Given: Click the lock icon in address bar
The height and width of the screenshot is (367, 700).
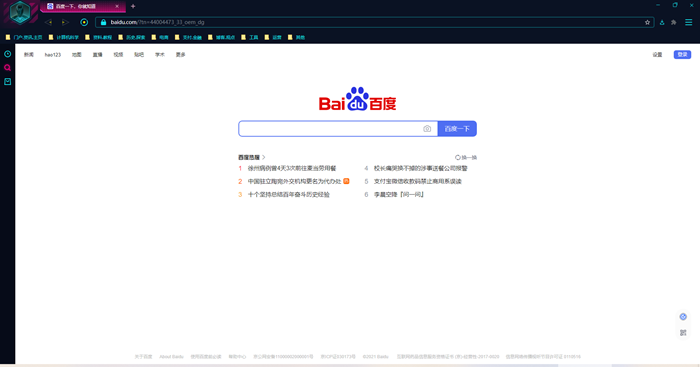Looking at the screenshot, I should (104, 22).
